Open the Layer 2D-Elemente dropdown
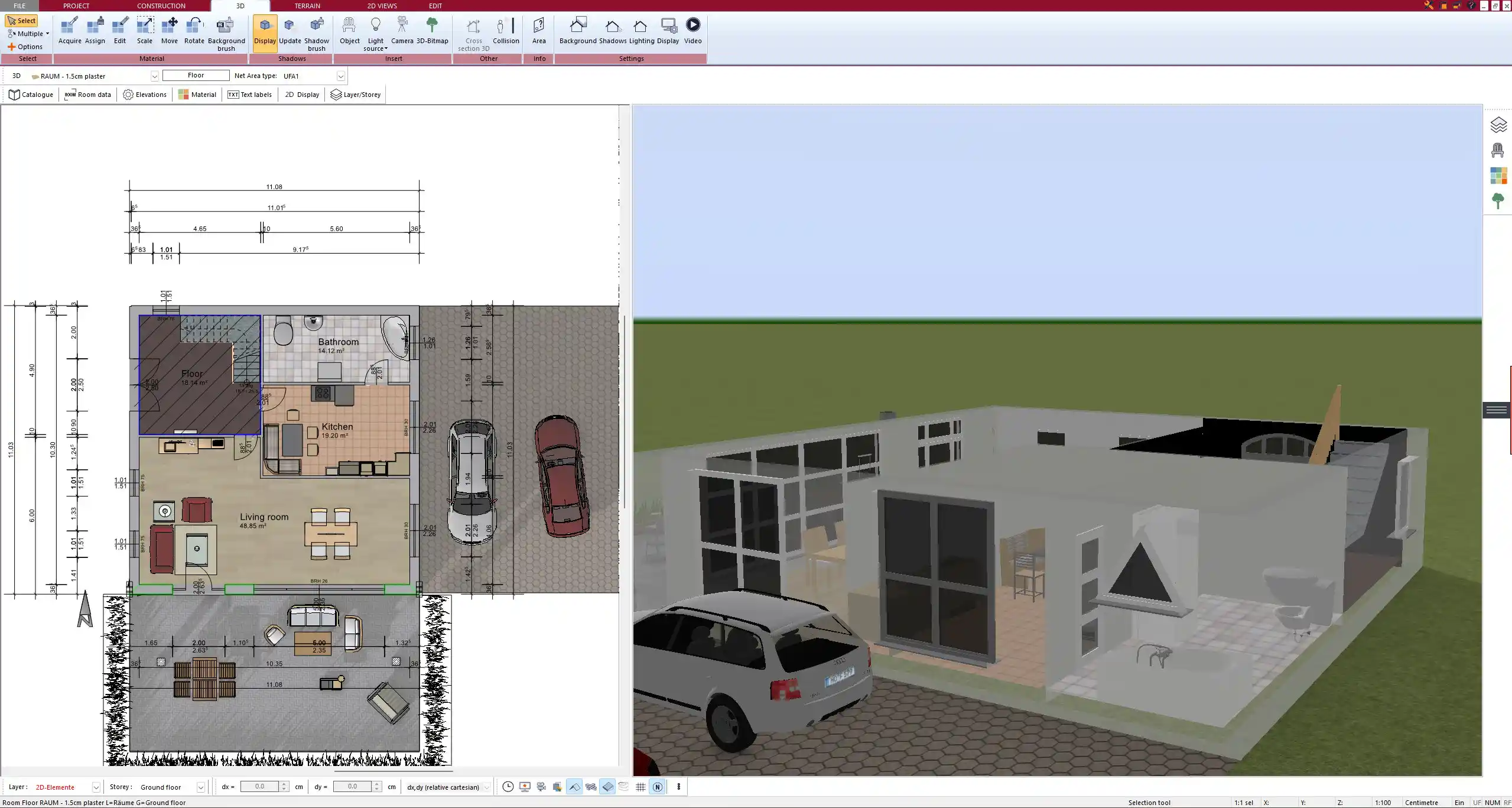Viewport: 1512px width, 808px height. pos(96,787)
